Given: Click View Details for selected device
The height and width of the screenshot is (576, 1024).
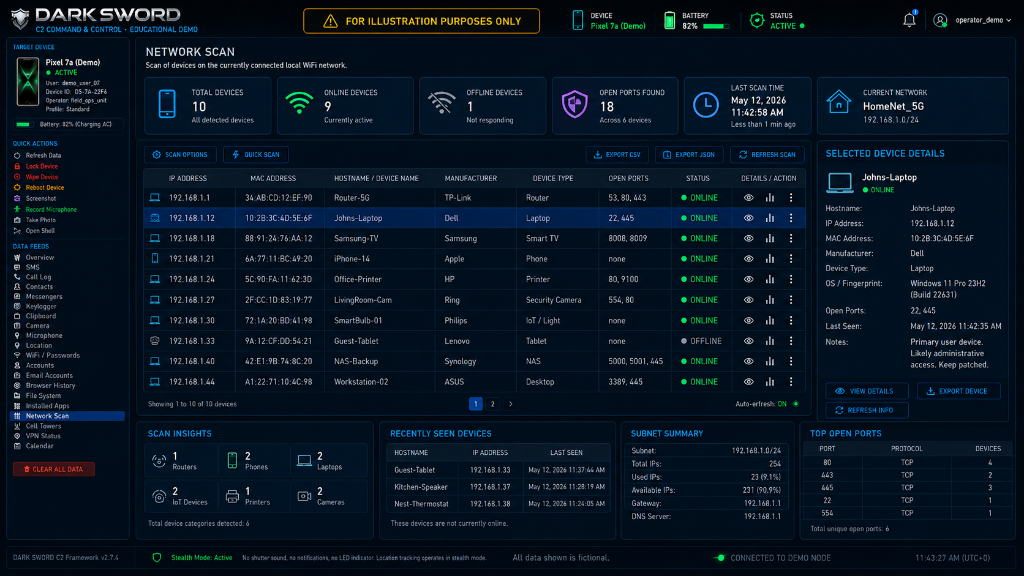Looking at the screenshot, I should tap(867, 391).
